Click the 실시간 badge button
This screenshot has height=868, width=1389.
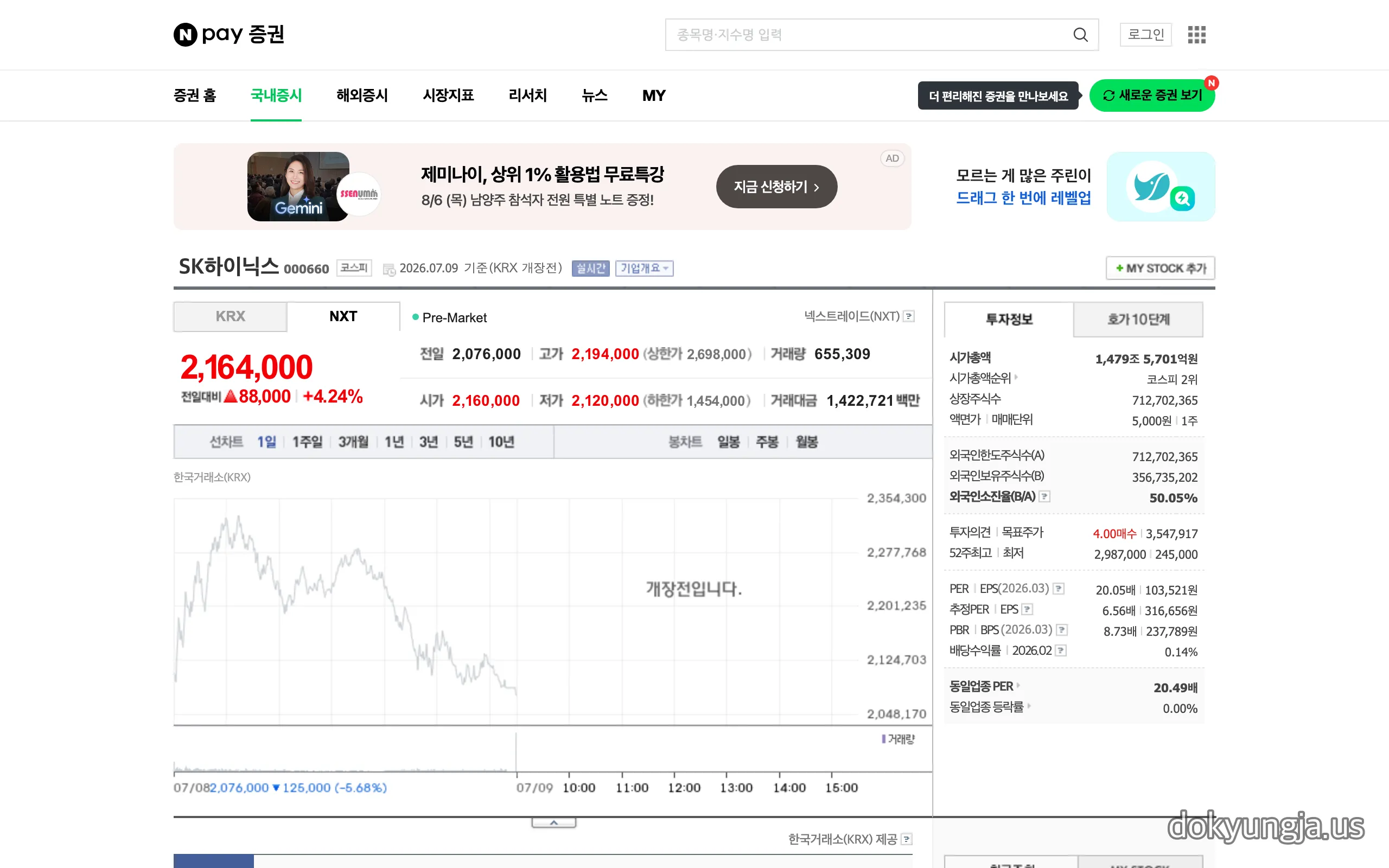(x=591, y=268)
